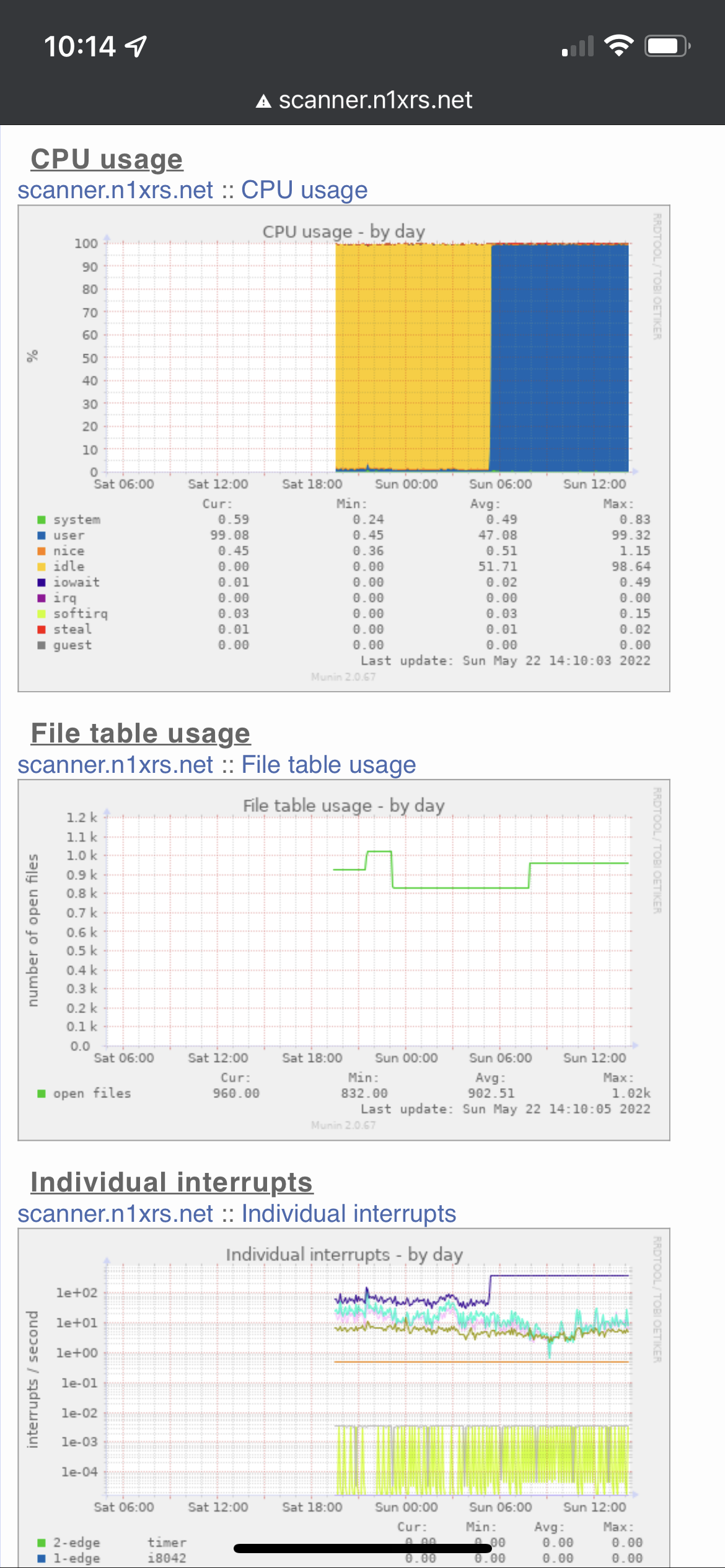This screenshot has width=725, height=1568.
Task: Tap the iowait legend label
Action: [x=76, y=582]
